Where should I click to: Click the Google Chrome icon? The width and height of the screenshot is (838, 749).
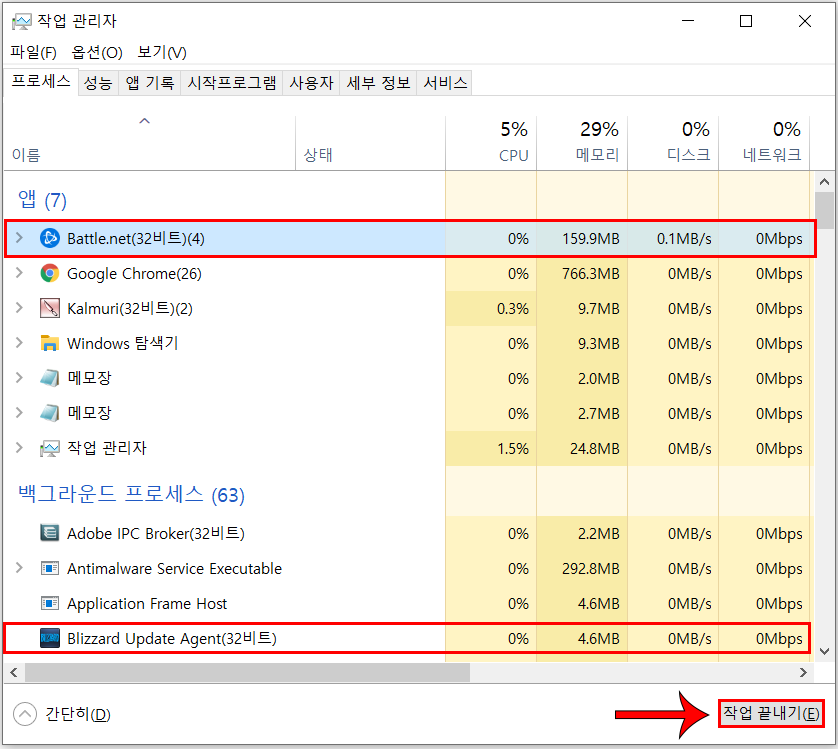[50, 273]
